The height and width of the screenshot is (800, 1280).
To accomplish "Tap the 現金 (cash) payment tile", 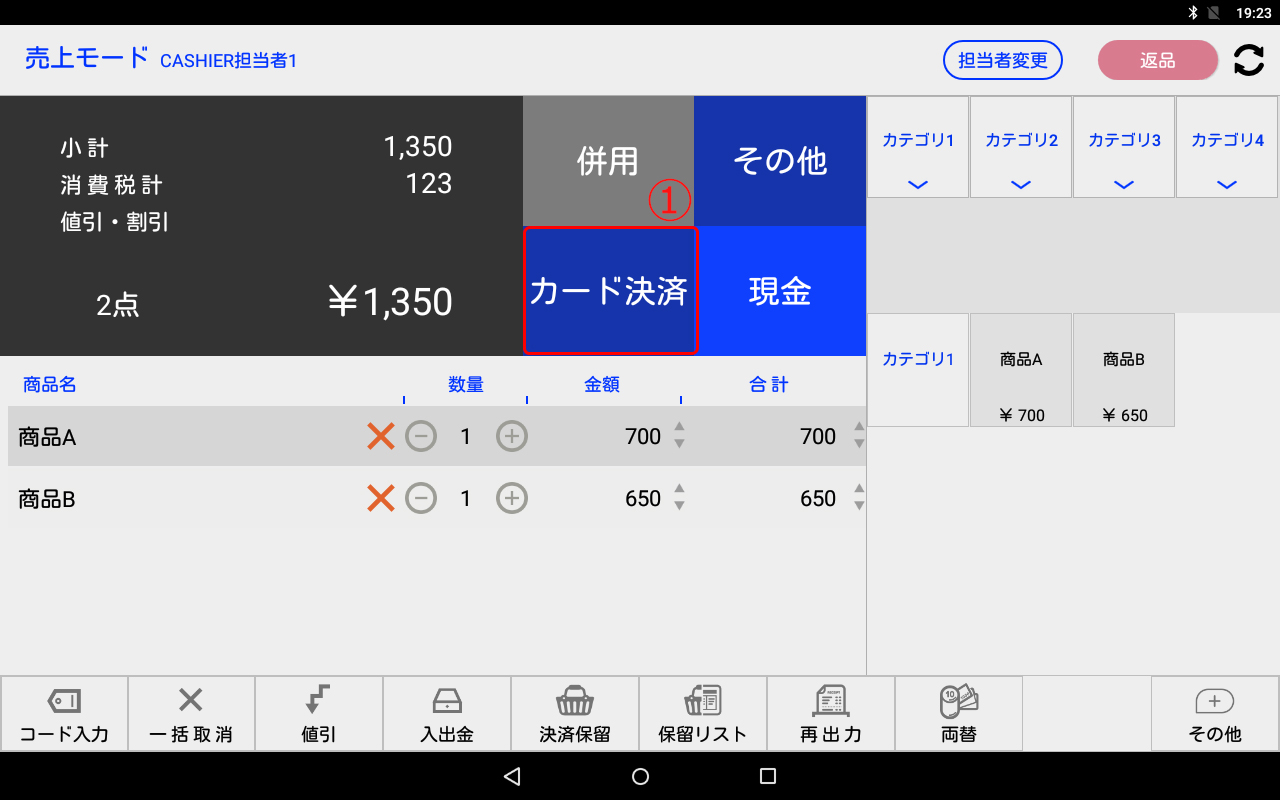I will (780, 290).
